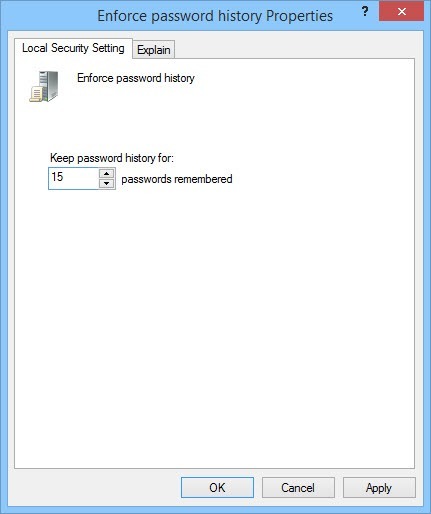
Task: Switch to the Explain tab
Action: tap(154, 50)
